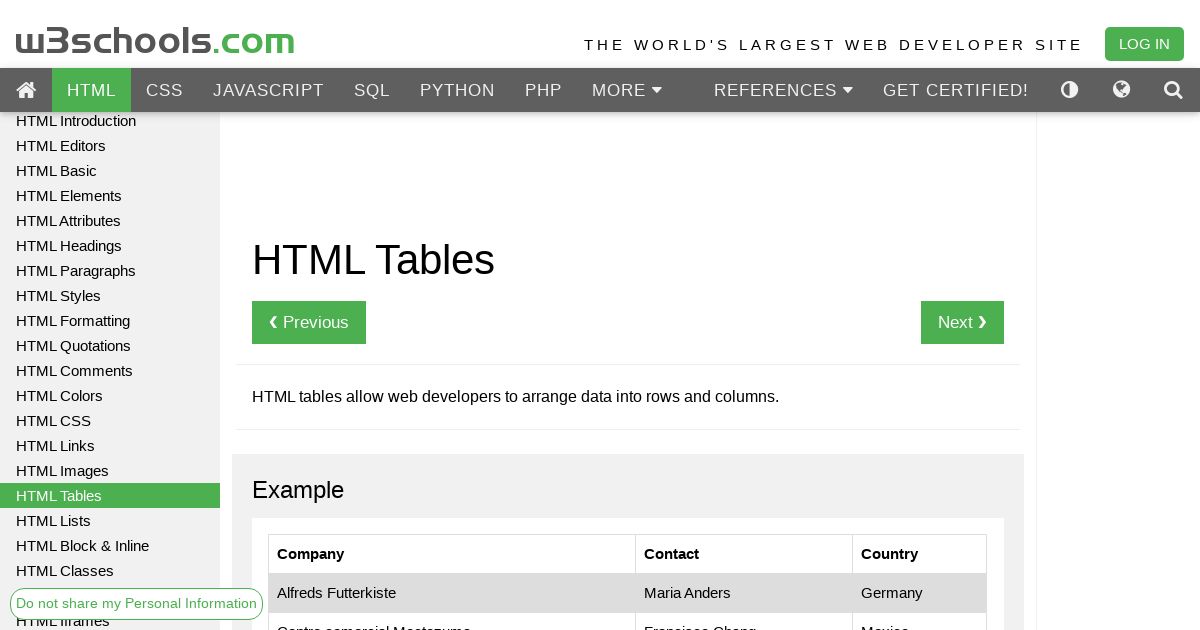Click the Alfreds Futterkiste cell
The image size is (1200, 630).
452,593
